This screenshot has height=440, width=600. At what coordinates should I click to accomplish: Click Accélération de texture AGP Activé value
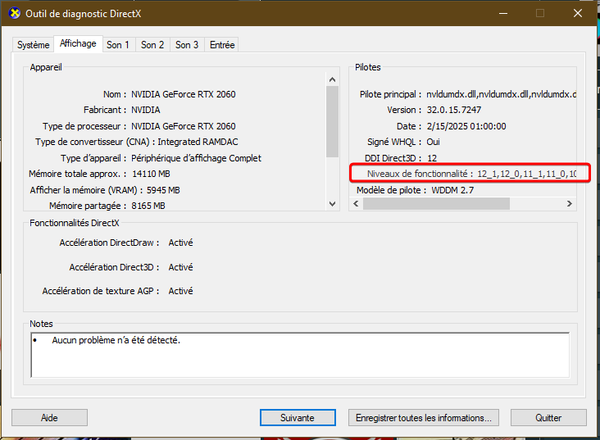tap(181, 291)
